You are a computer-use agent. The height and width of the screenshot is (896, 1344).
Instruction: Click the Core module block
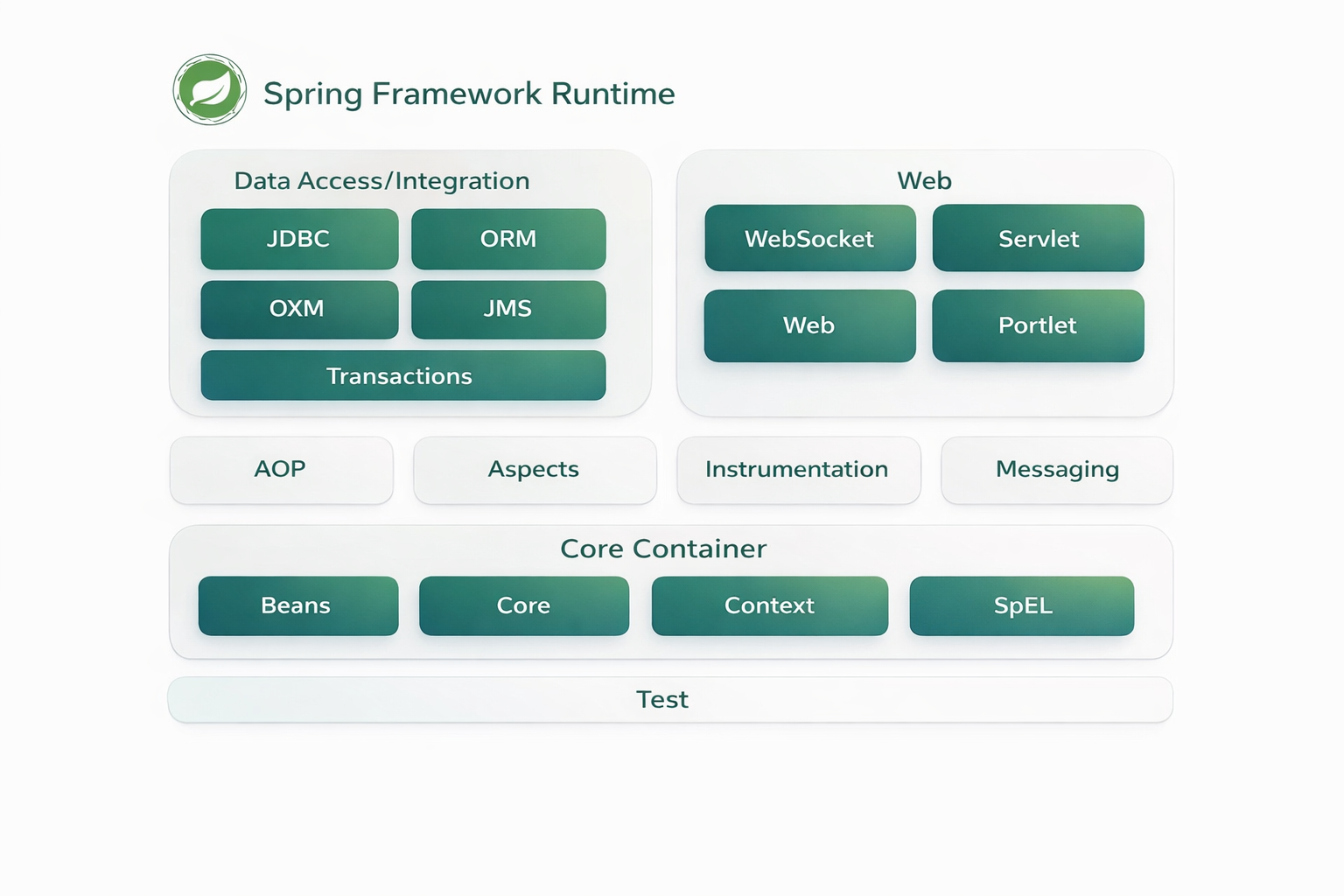(x=523, y=605)
